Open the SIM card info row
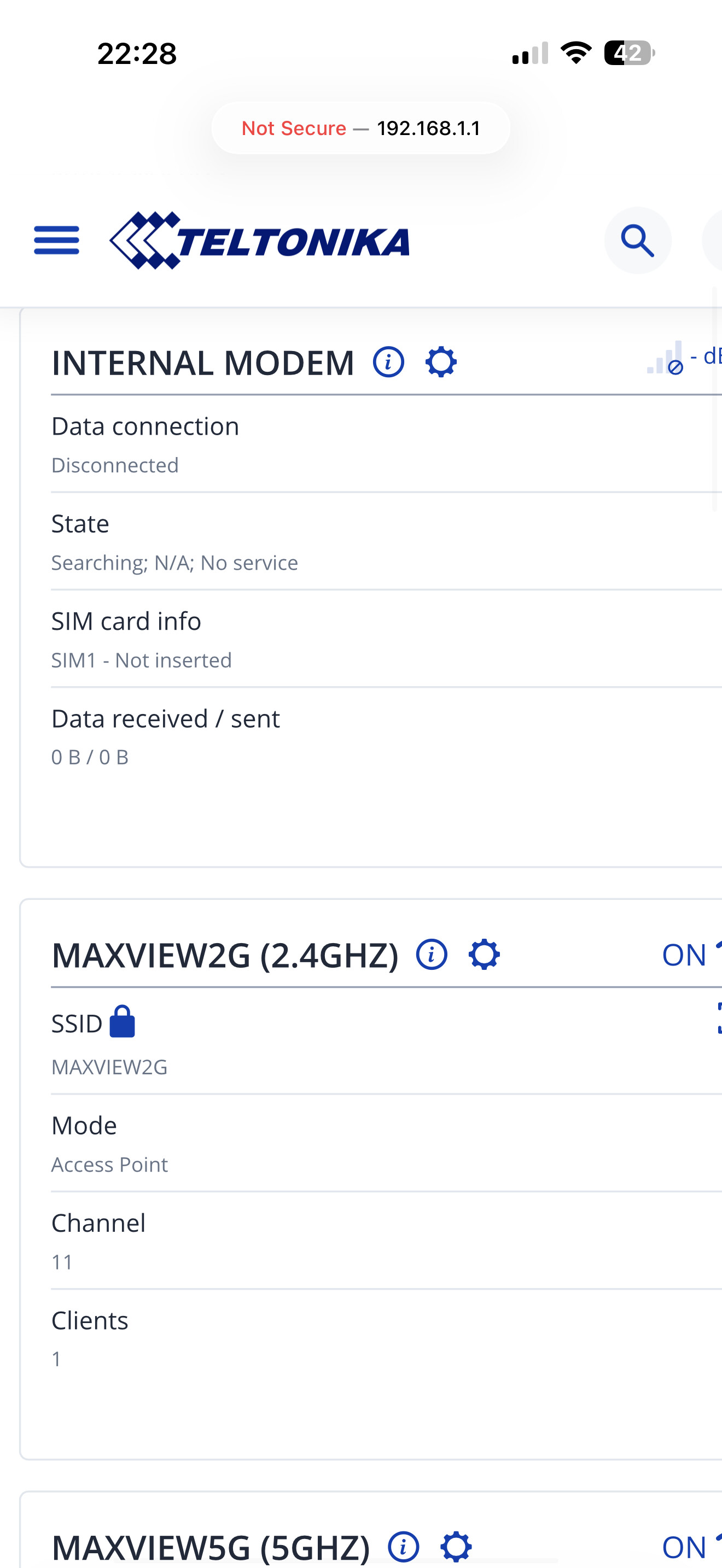The height and width of the screenshot is (1568, 722). (387, 639)
